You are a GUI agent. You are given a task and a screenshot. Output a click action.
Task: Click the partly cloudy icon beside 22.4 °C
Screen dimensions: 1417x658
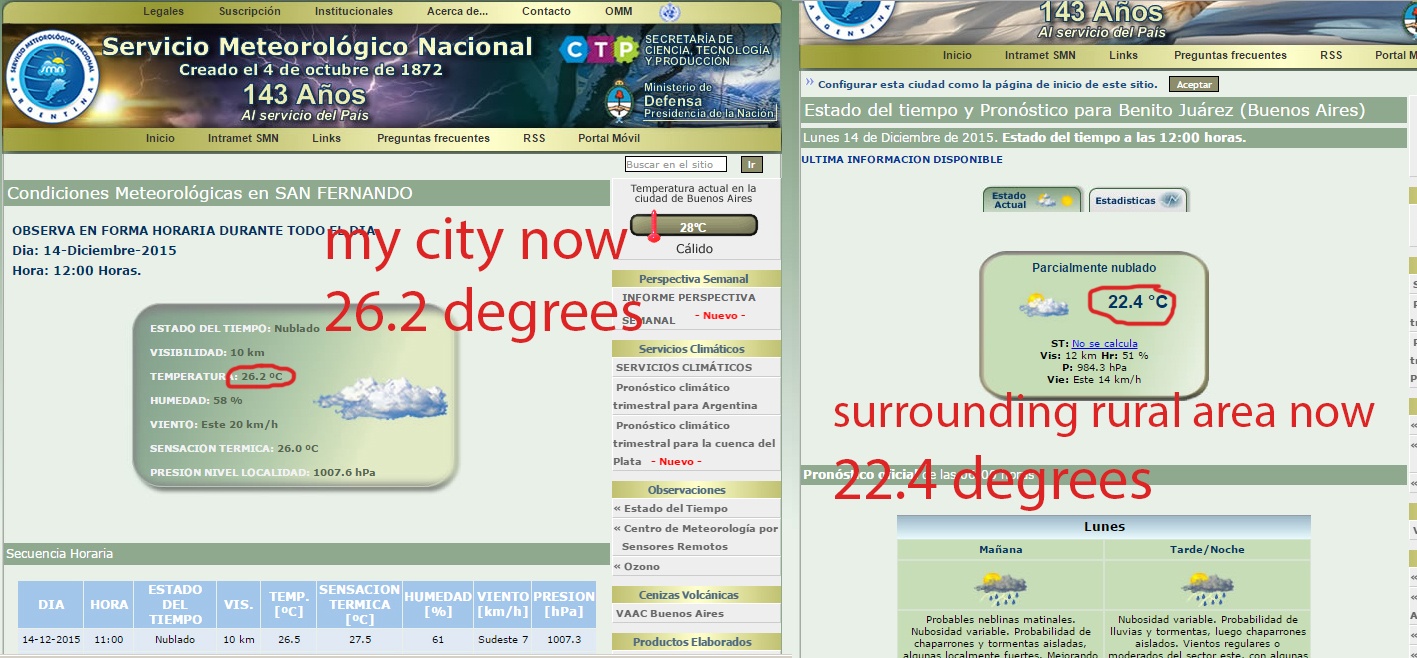(1044, 305)
